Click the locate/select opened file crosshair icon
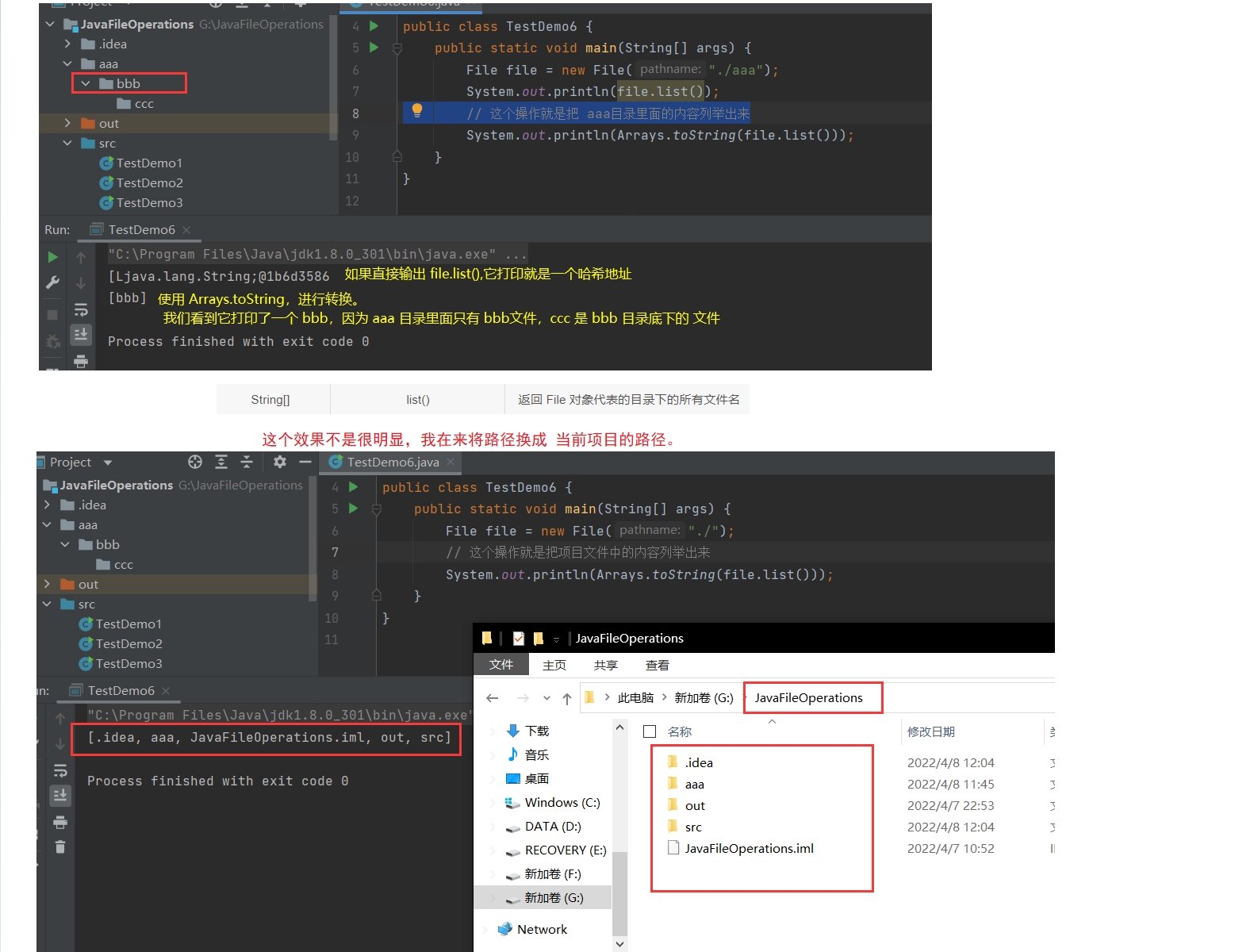 [x=195, y=462]
